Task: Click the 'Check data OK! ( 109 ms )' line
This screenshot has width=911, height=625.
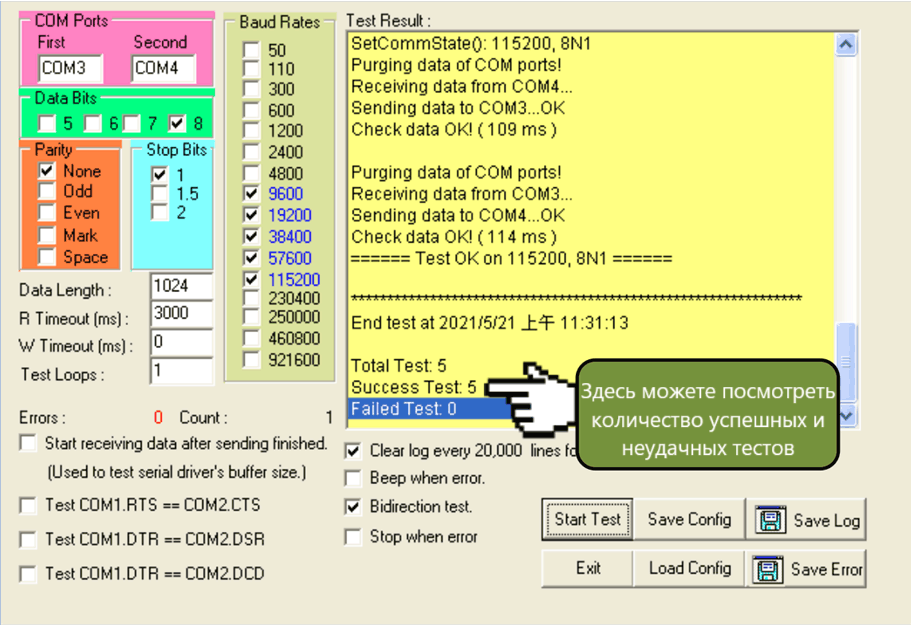Action: [x=454, y=130]
